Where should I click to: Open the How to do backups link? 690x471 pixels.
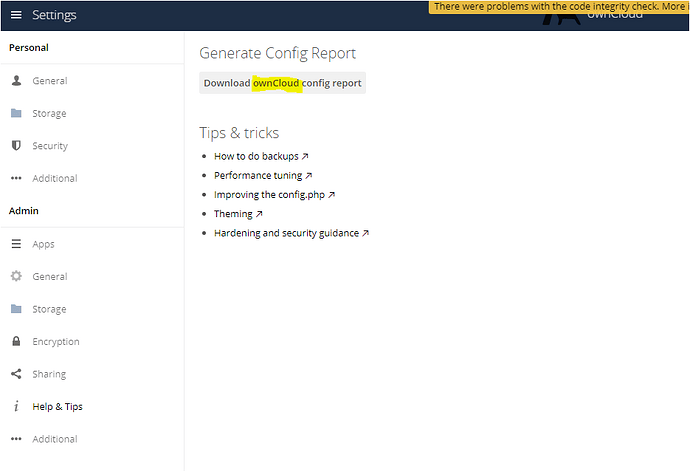point(261,156)
